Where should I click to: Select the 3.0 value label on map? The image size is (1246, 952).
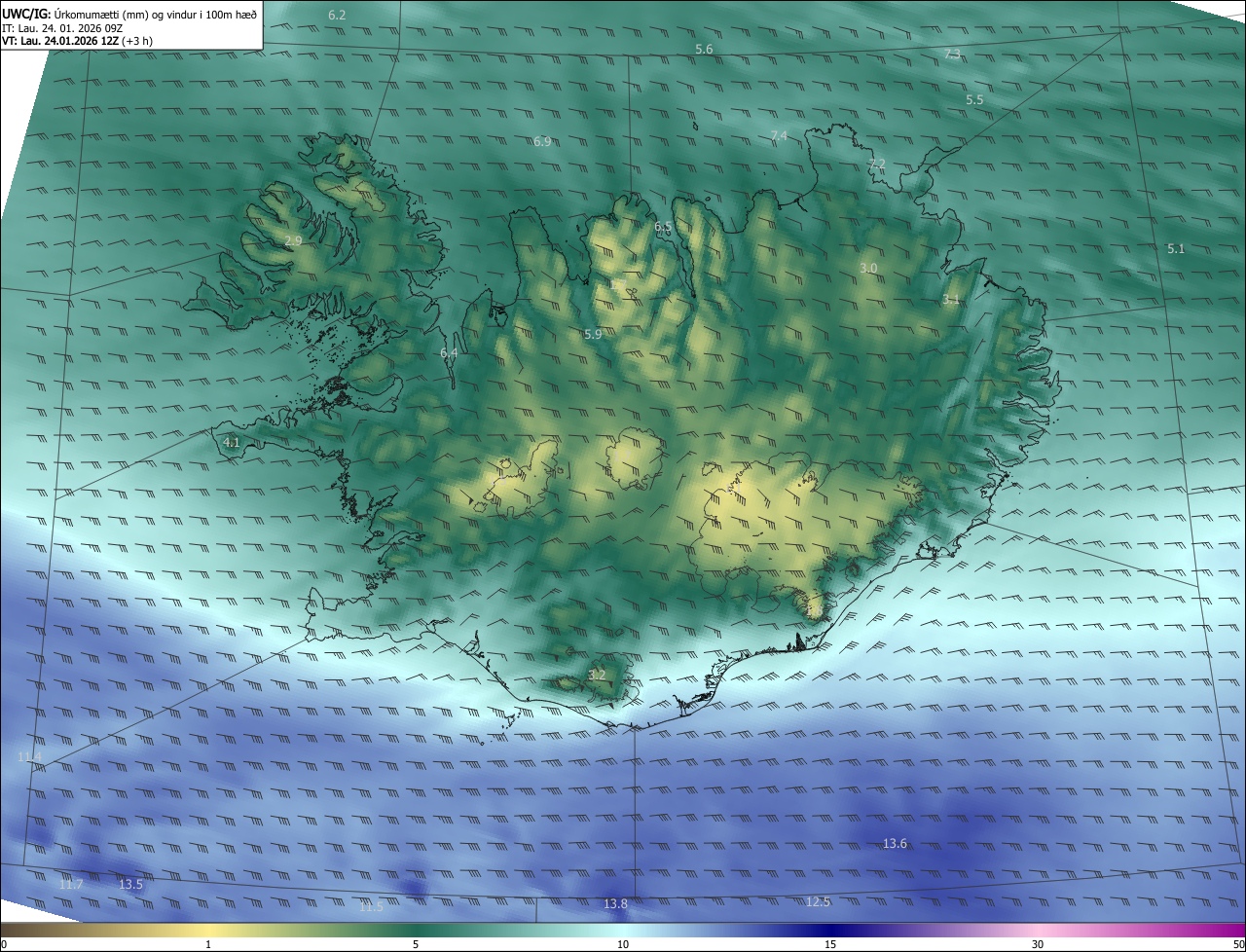pos(868,268)
